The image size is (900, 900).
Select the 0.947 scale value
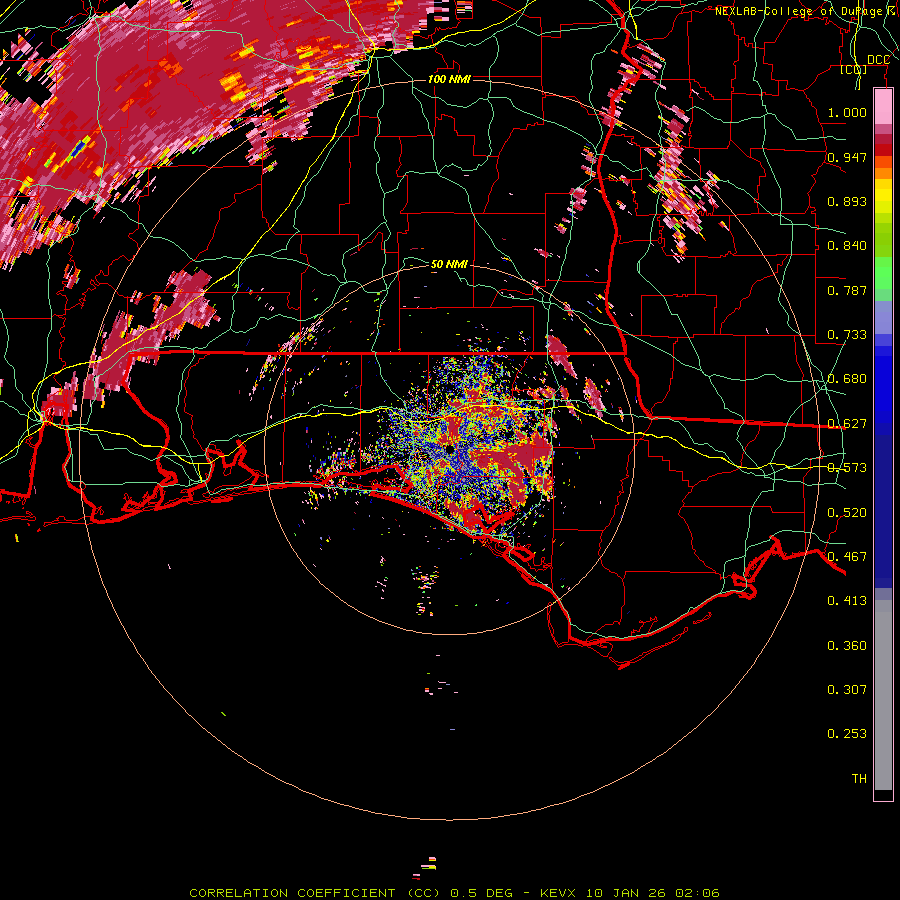pyautogui.click(x=847, y=157)
